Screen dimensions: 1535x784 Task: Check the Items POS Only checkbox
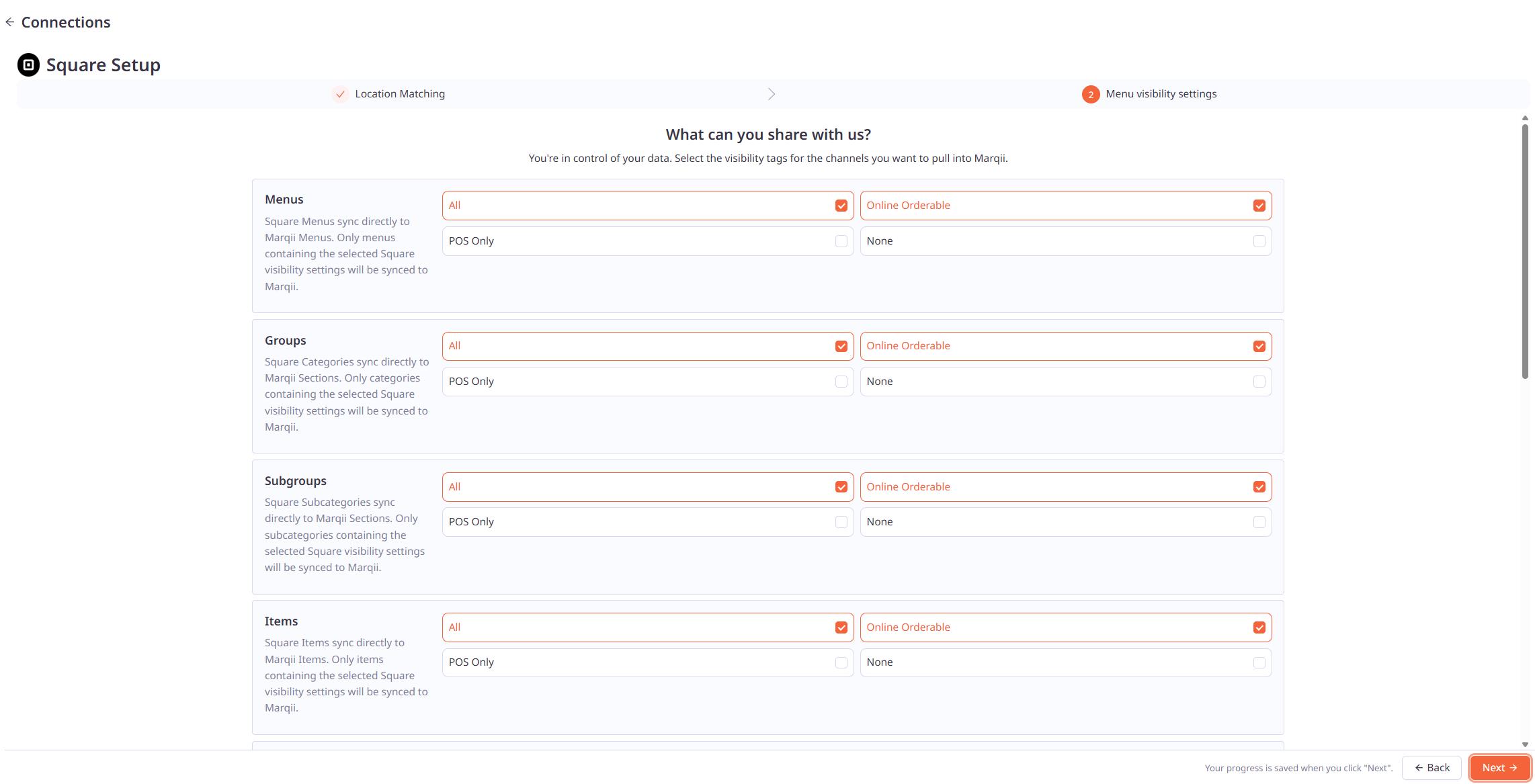[x=841, y=662]
